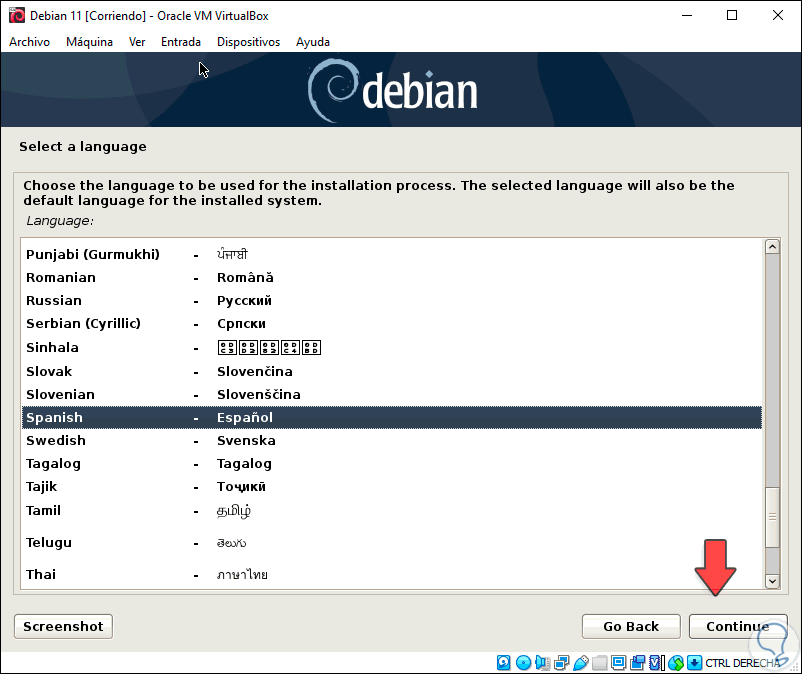Open the Archivo menu
The image size is (802, 674).
coord(30,42)
